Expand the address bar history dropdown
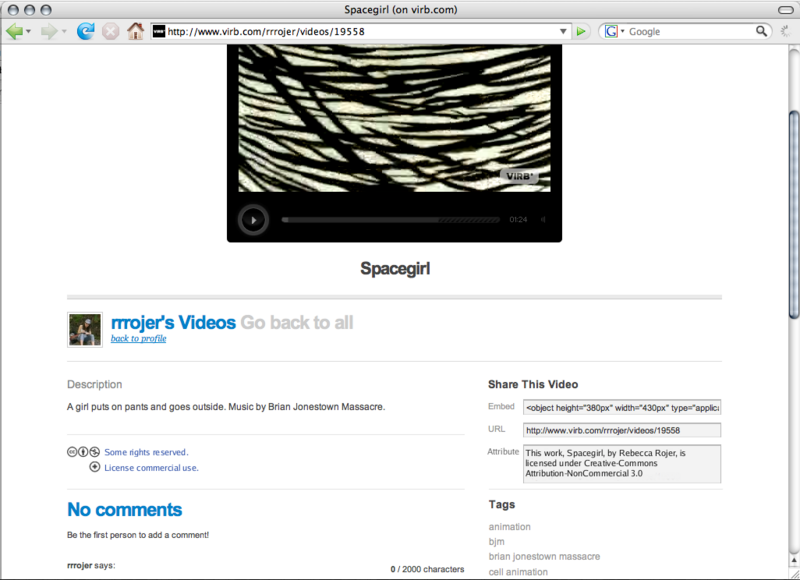The height and width of the screenshot is (580, 800). point(563,32)
